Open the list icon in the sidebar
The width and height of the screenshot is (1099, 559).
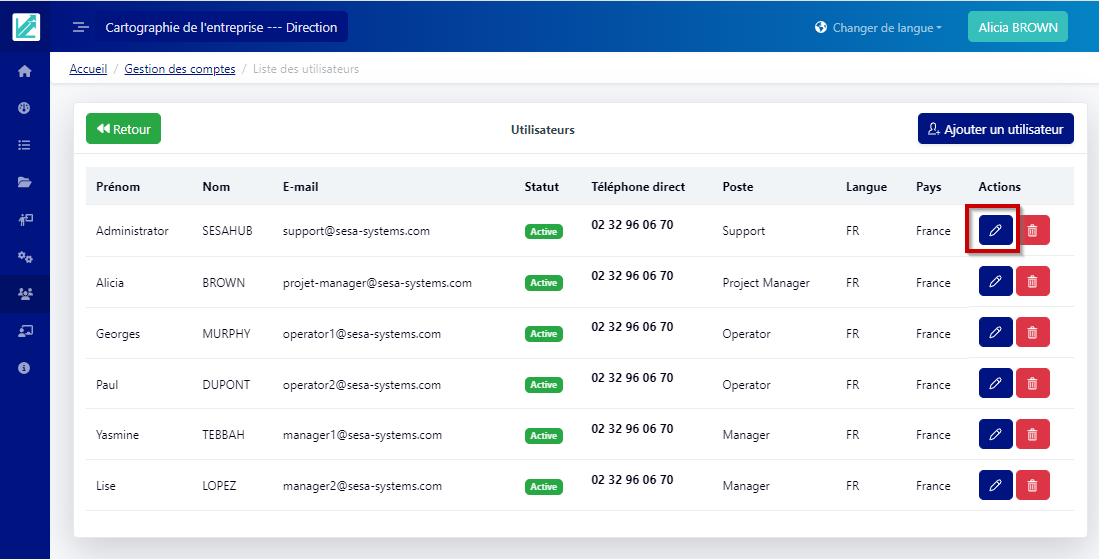coord(24,145)
